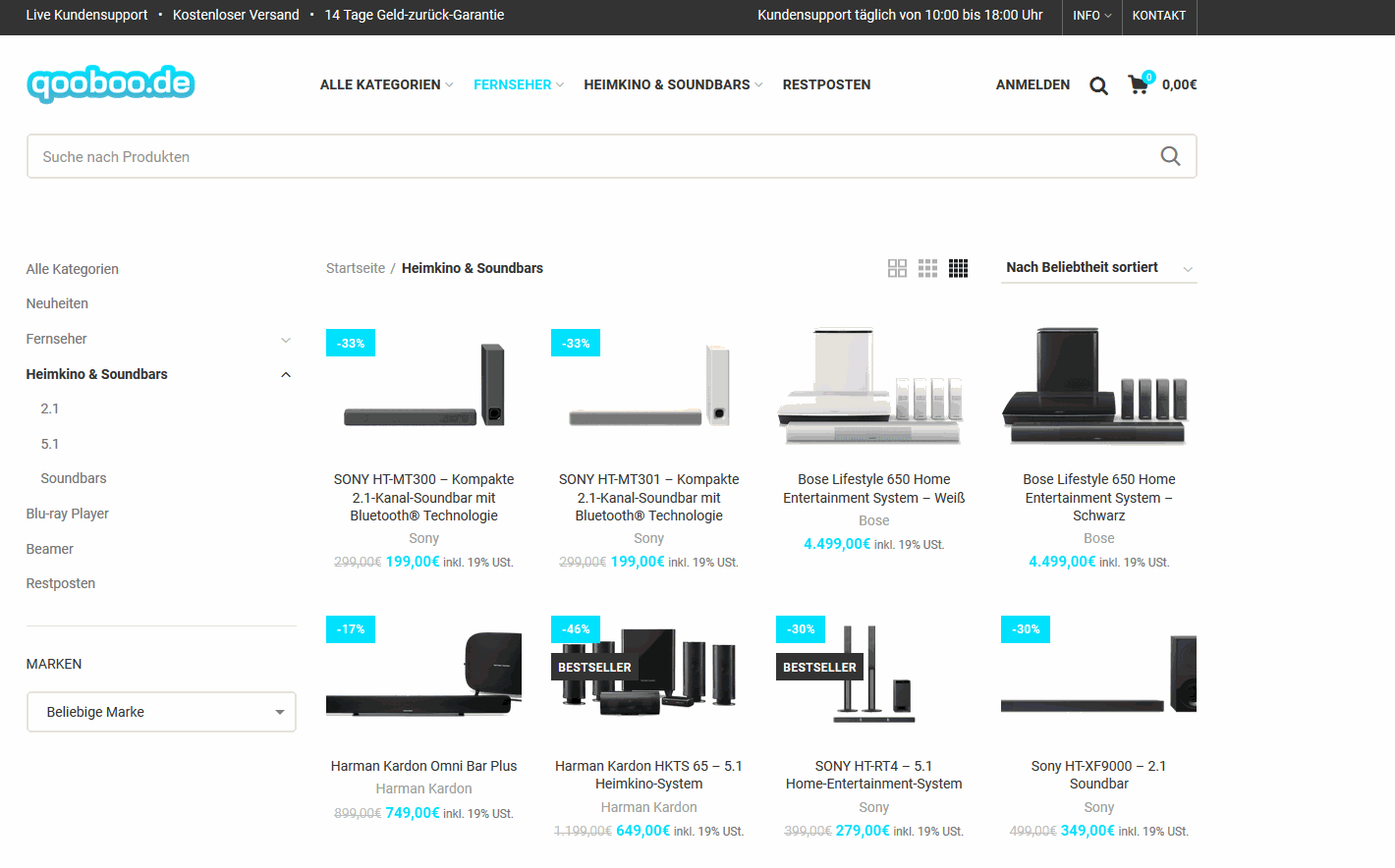
Task: Open Heimkino & Soundbars navigation menu
Action: point(673,84)
